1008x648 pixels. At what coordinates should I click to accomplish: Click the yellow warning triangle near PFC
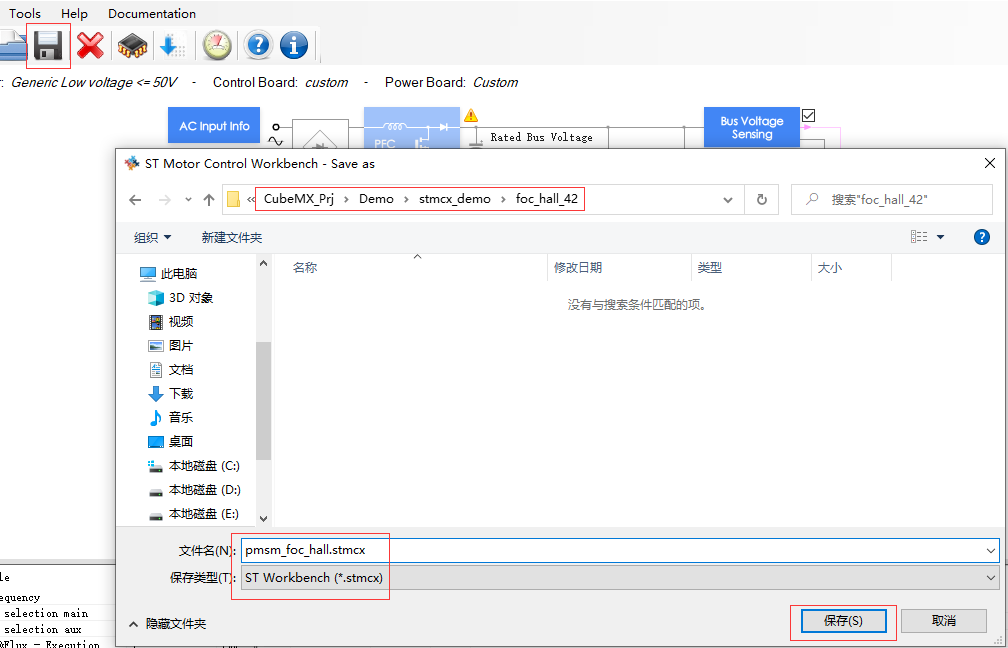(x=471, y=115)
